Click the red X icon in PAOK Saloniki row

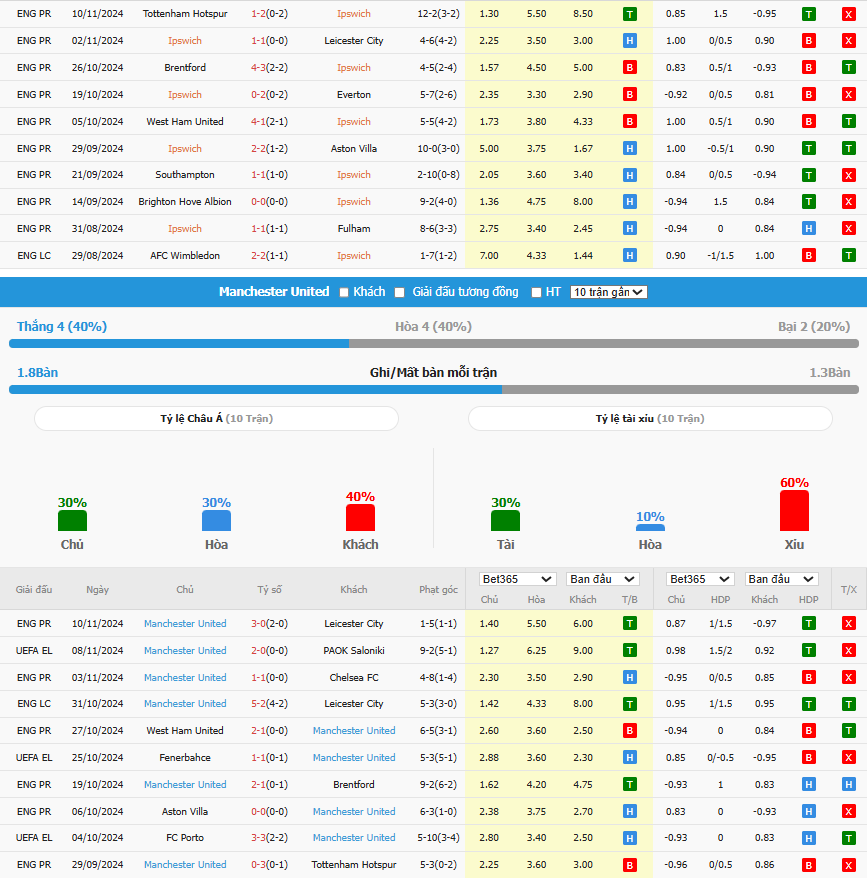coord(849,650)
